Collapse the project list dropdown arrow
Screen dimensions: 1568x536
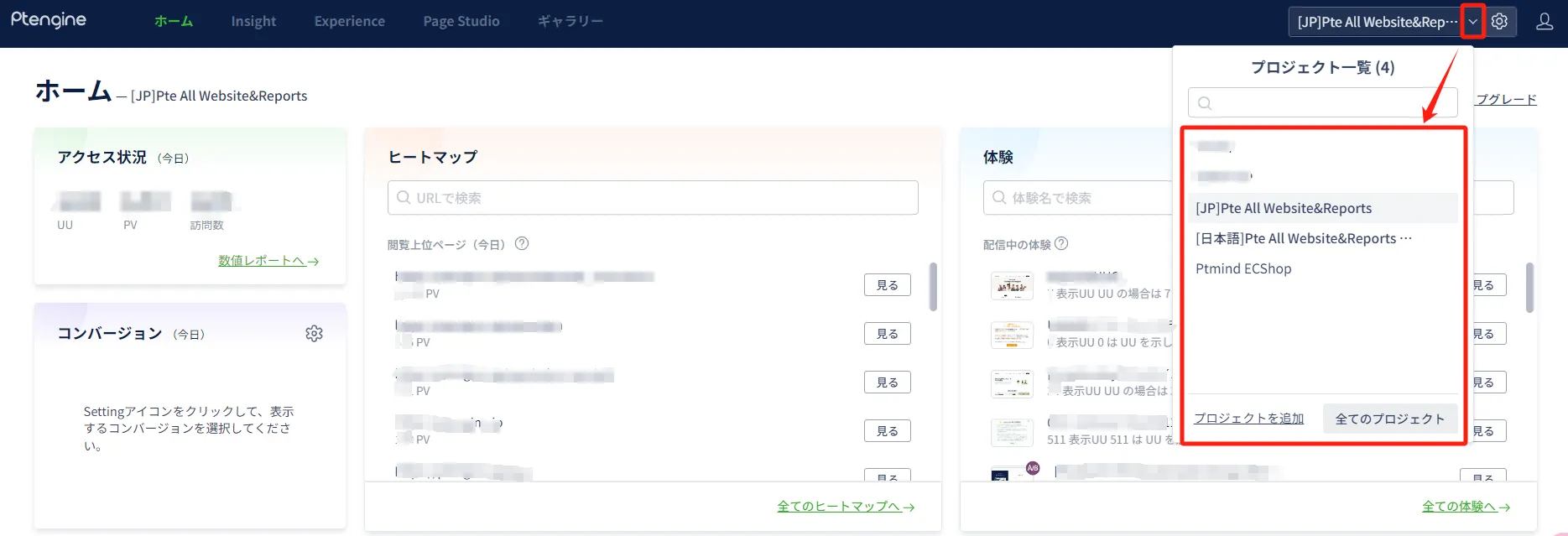pos(1472,22)
